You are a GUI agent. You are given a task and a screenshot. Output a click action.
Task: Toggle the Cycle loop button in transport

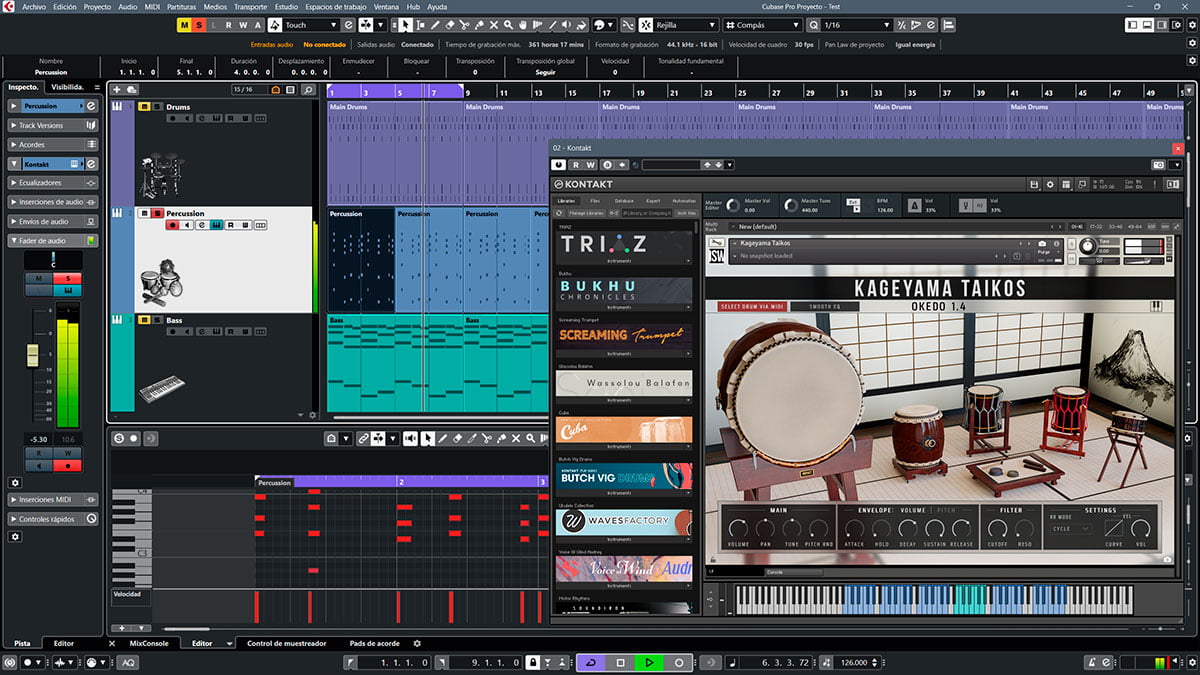click(x=591, y=662)
